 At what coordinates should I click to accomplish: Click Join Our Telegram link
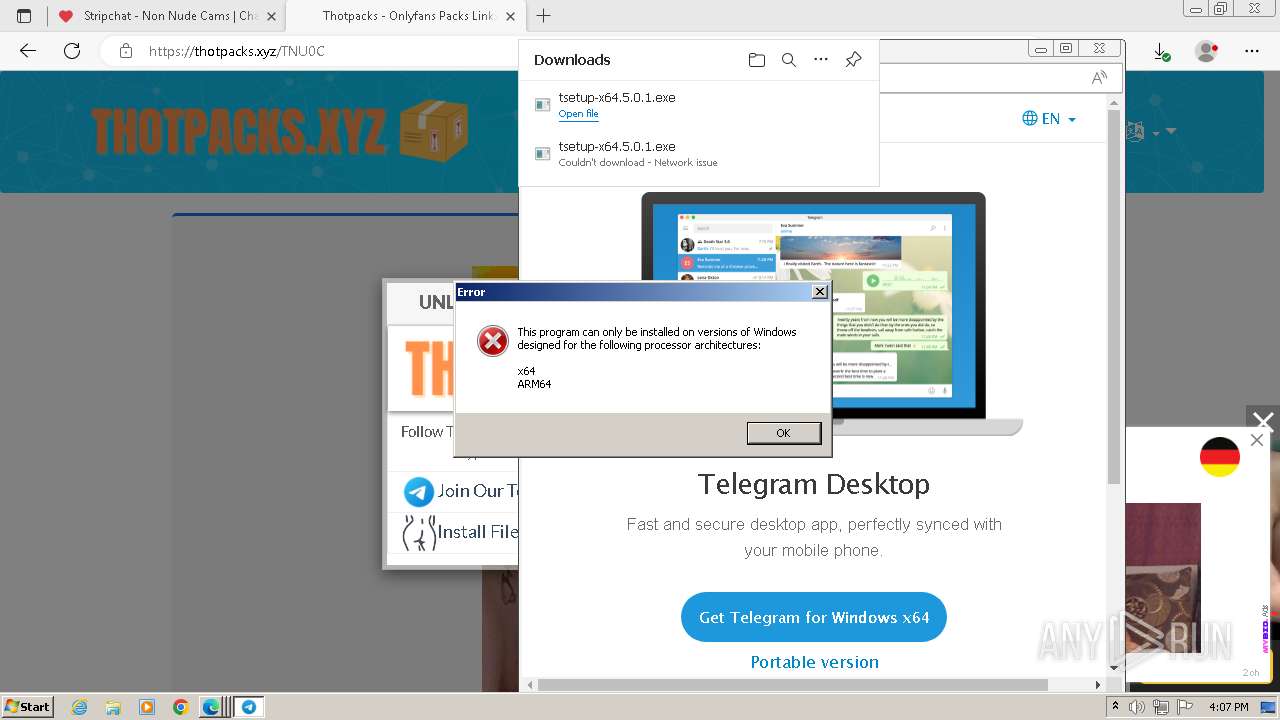(x=476, y=491)
